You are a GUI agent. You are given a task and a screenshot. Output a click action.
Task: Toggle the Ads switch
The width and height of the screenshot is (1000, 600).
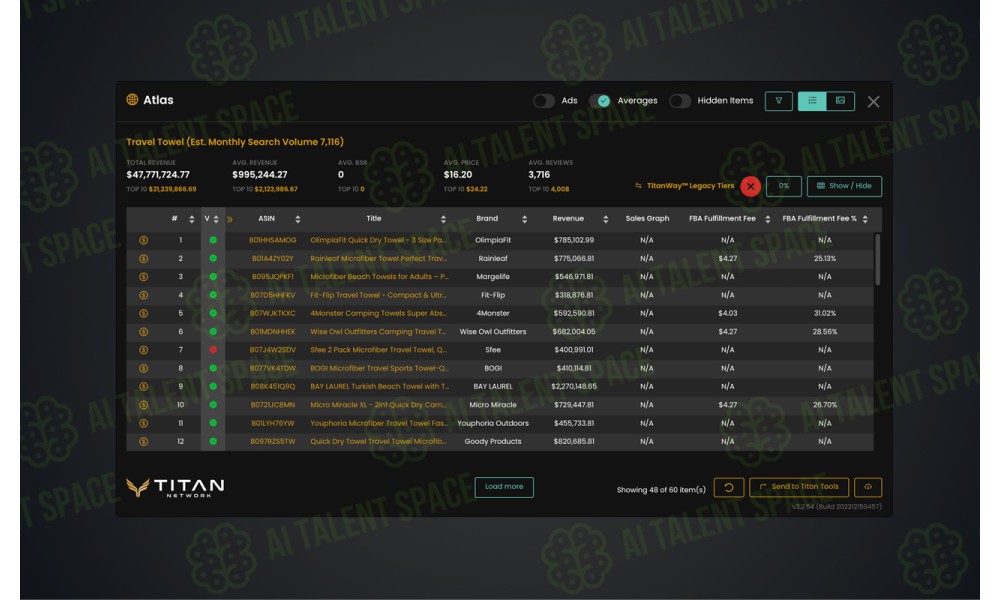point(543,101)
